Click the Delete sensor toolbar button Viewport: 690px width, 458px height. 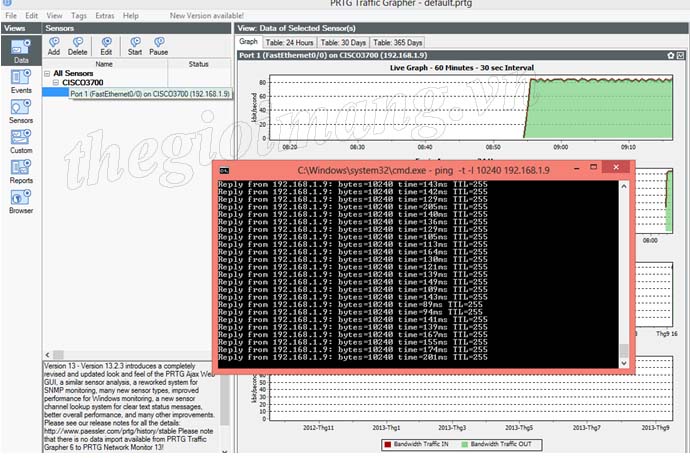[x=77, y=46]
